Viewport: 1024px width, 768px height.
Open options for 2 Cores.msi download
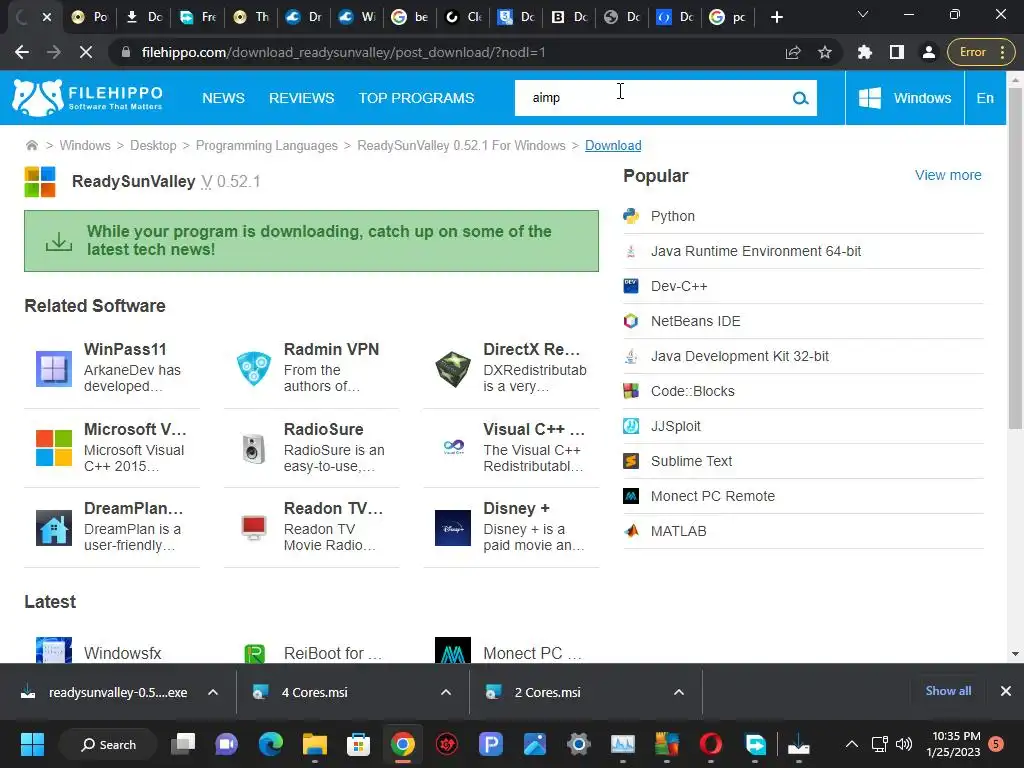point(679,692)
